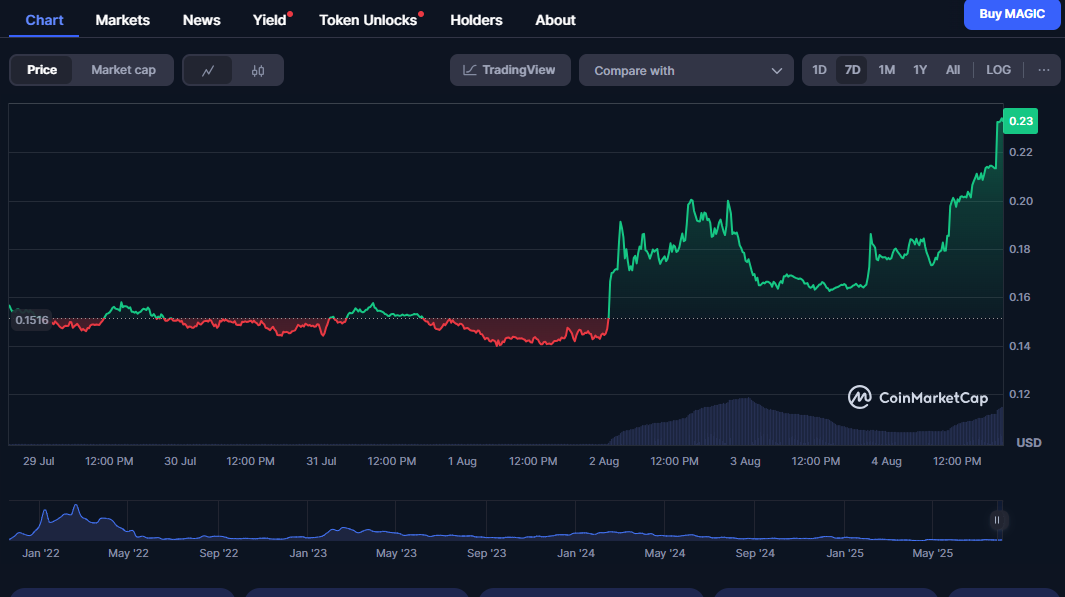Select the Market cap toggle
This screenshot has width=1065, height=597.
123,70
